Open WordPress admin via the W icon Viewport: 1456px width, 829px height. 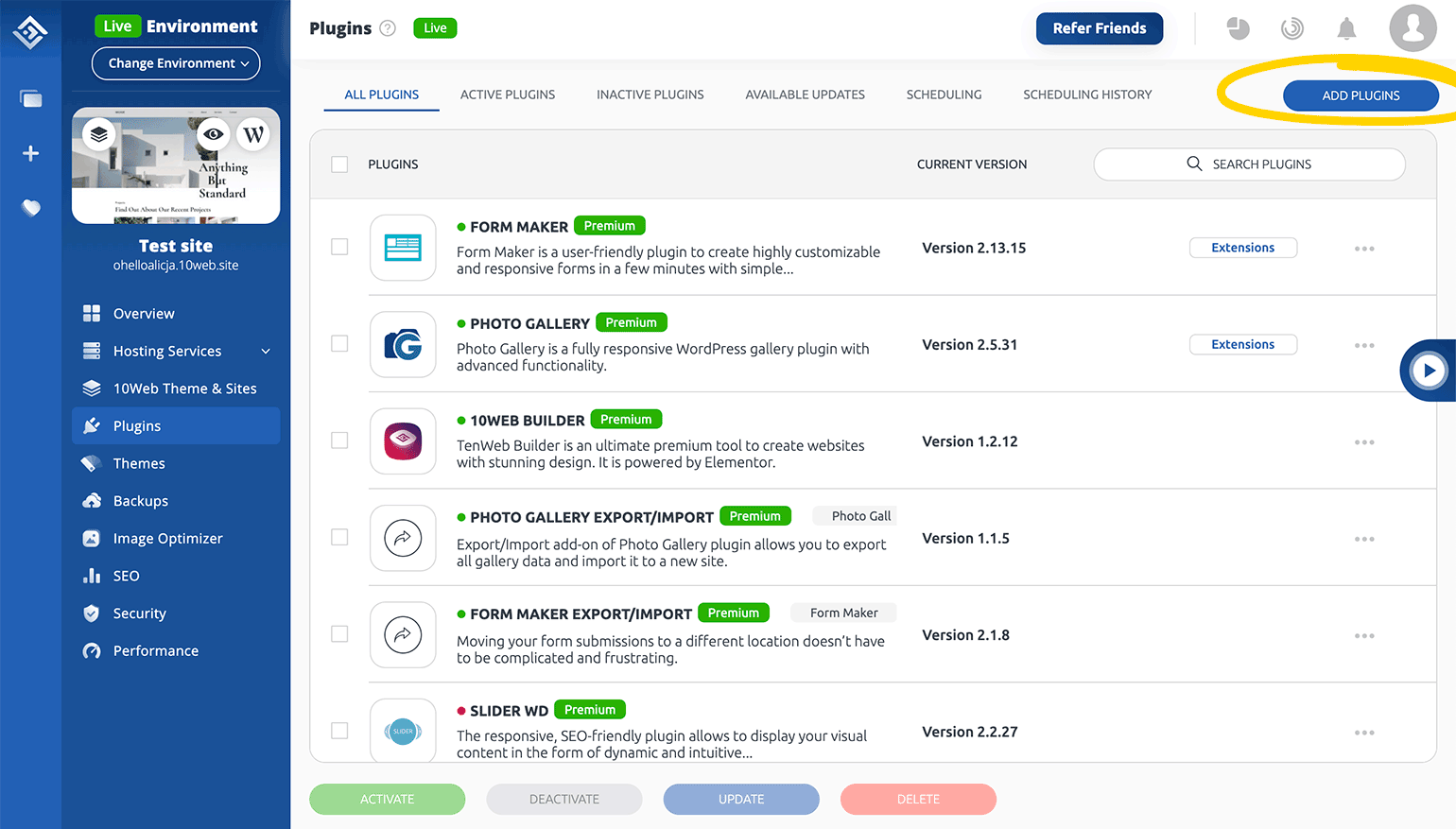[x=253, y=134]
